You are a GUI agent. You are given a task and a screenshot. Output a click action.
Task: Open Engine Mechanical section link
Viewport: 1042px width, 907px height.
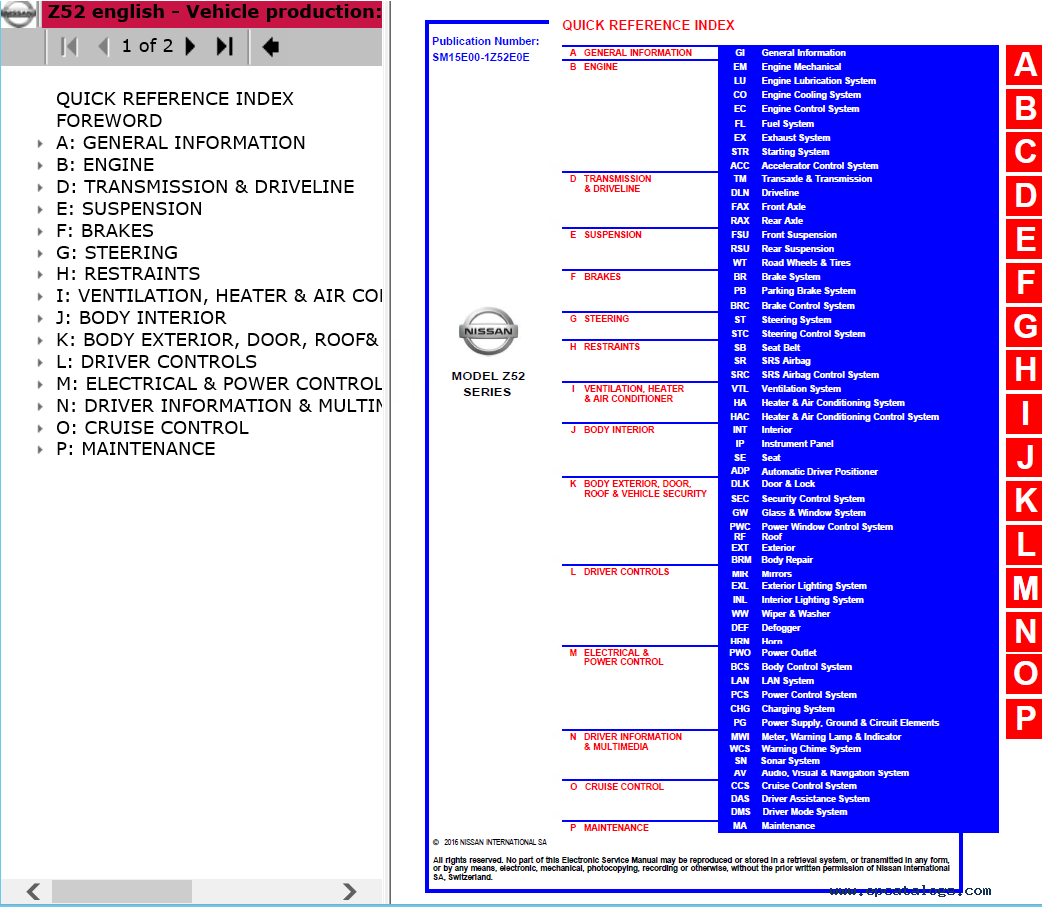[801, 66]
